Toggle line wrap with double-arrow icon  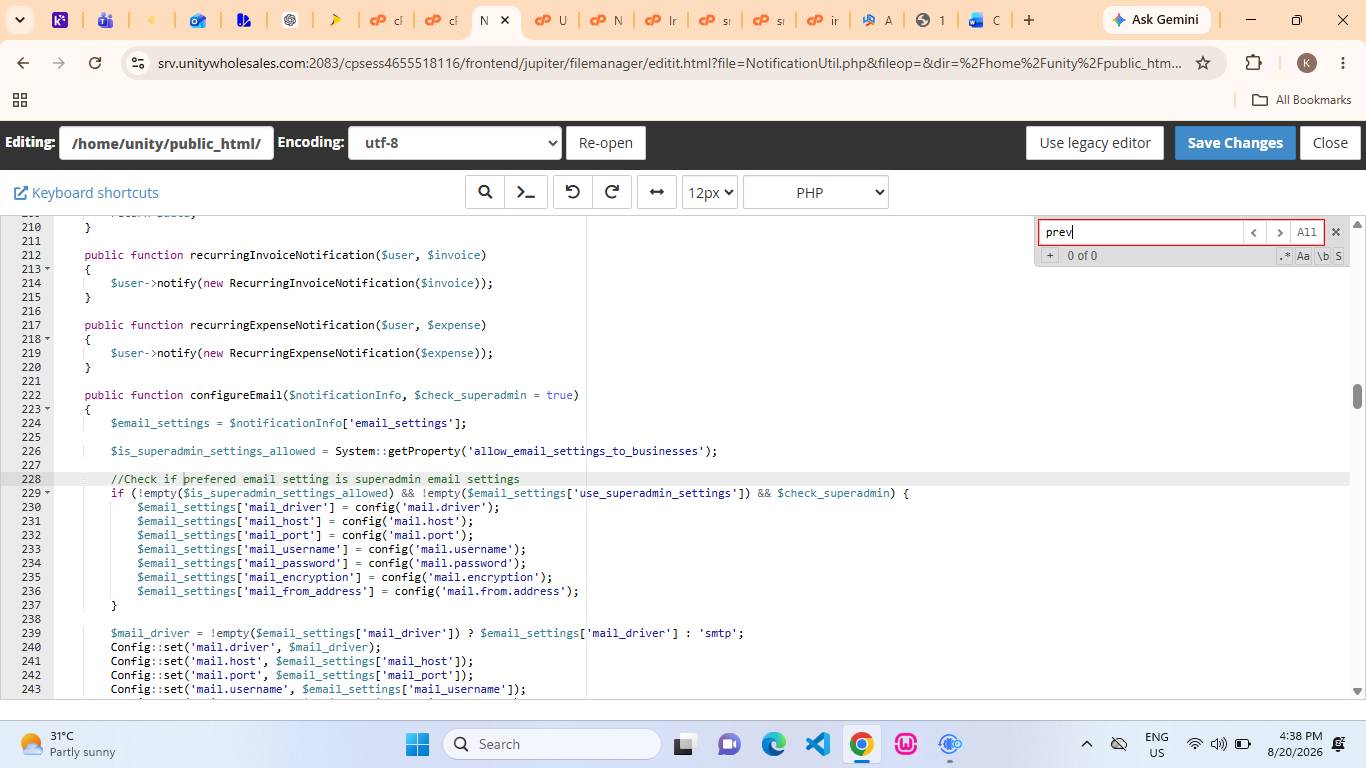(657, 193)
